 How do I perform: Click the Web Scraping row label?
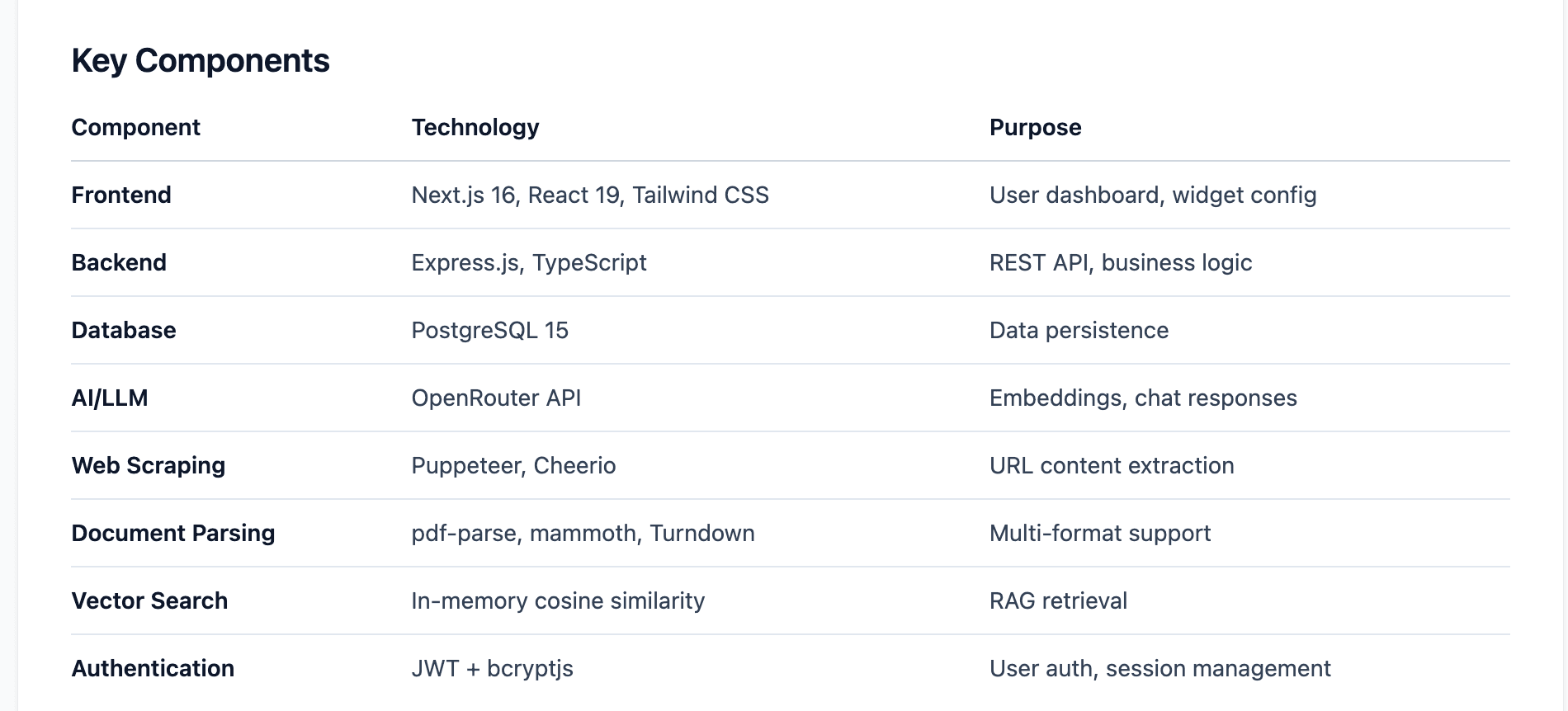click(x=149, y=465)
